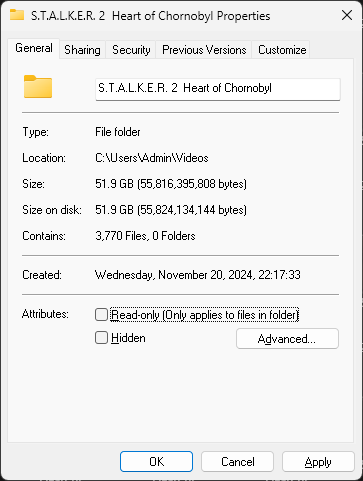The image size is (363, 481).
Task: Click the Created date text
Action: pos(198,275)
